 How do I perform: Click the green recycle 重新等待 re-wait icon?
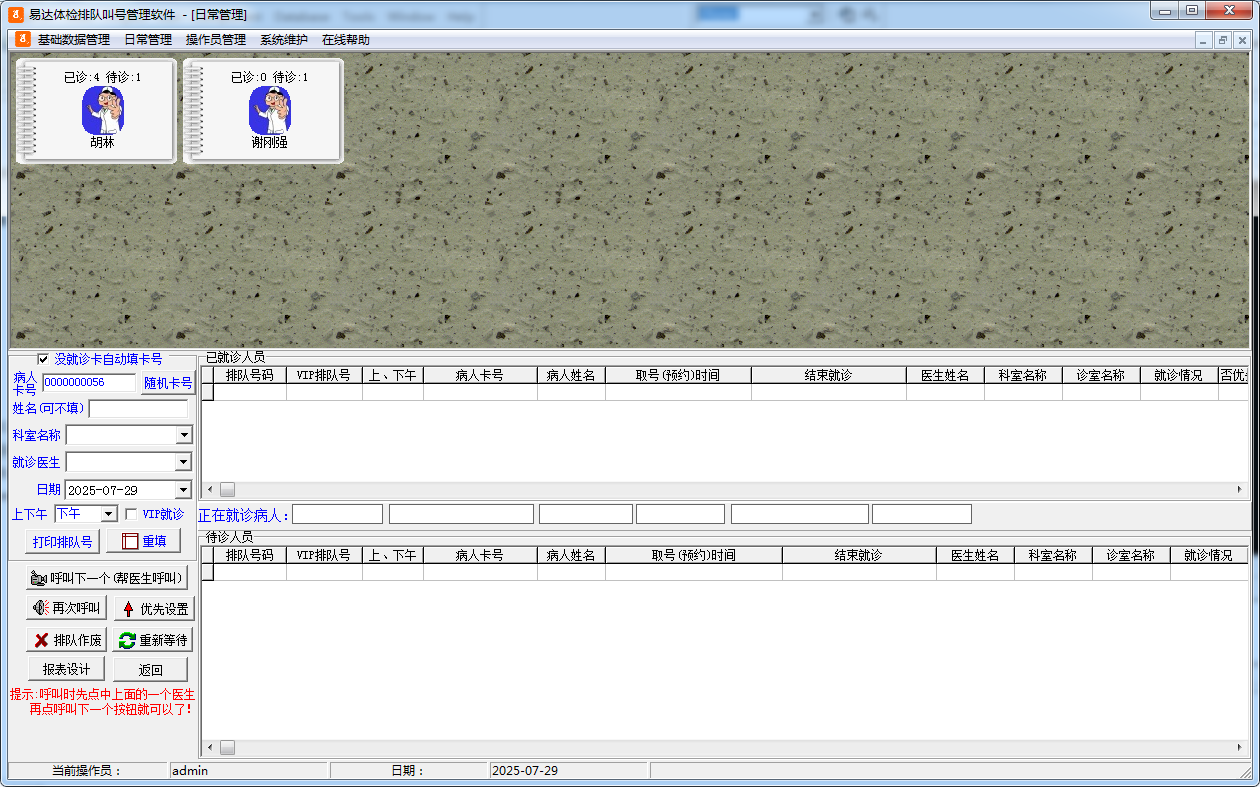tap(127, 640)
